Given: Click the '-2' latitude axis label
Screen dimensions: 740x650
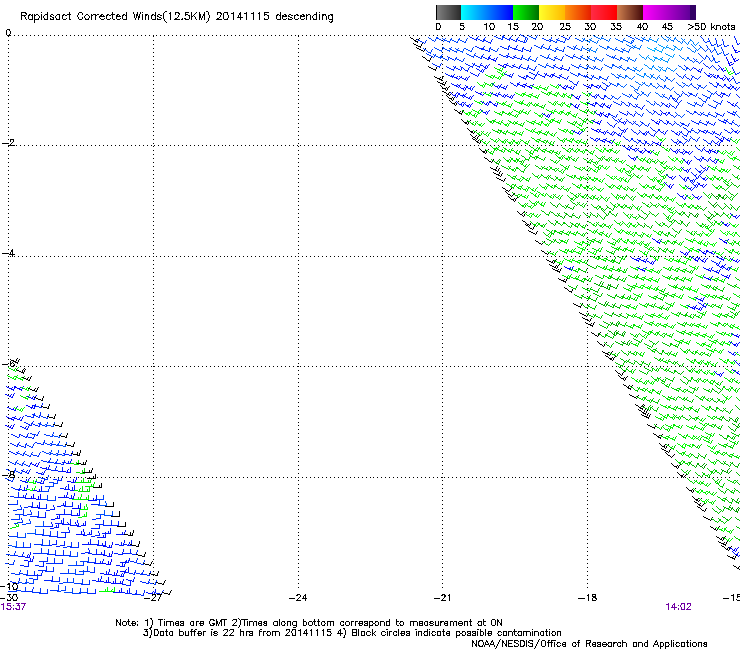Looking at the screenshot, I should pyautogui.click(x=8, y=143).
